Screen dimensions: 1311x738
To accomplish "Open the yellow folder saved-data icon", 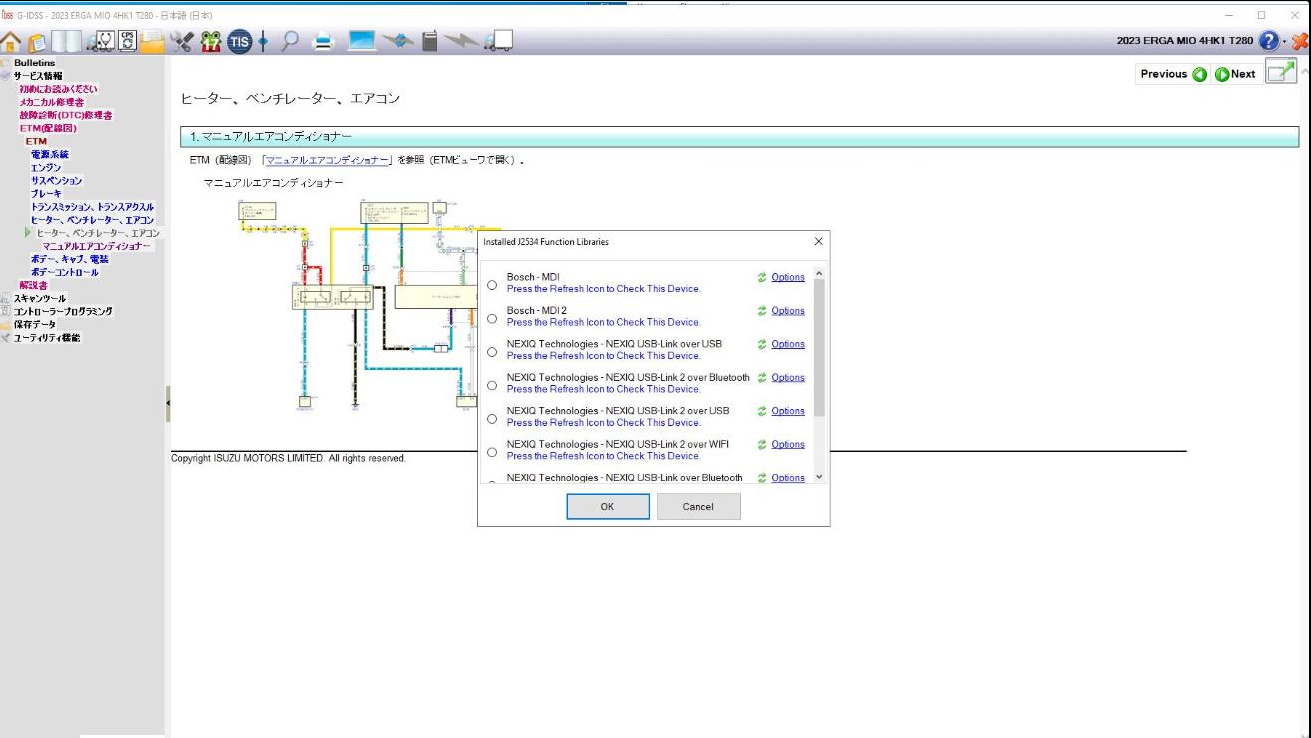I will [153, 41].
